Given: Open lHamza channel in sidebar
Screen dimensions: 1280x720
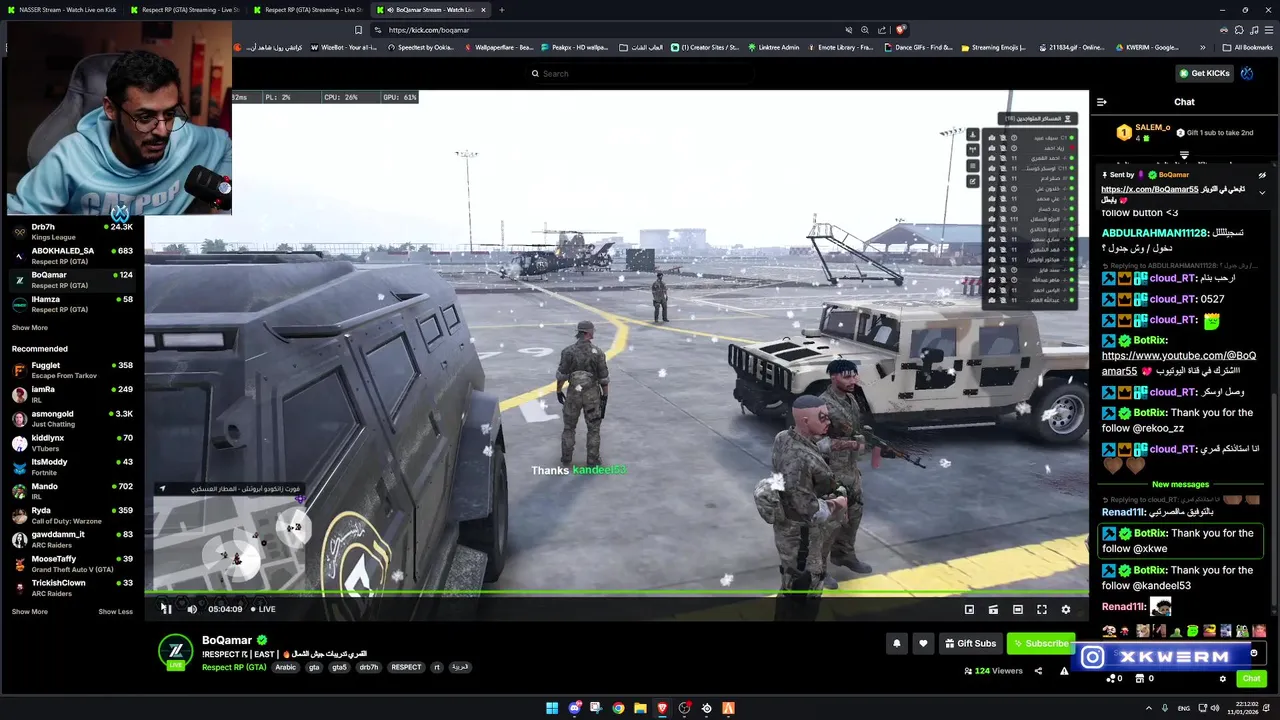Looking at the screenshot, I should 72,304.
